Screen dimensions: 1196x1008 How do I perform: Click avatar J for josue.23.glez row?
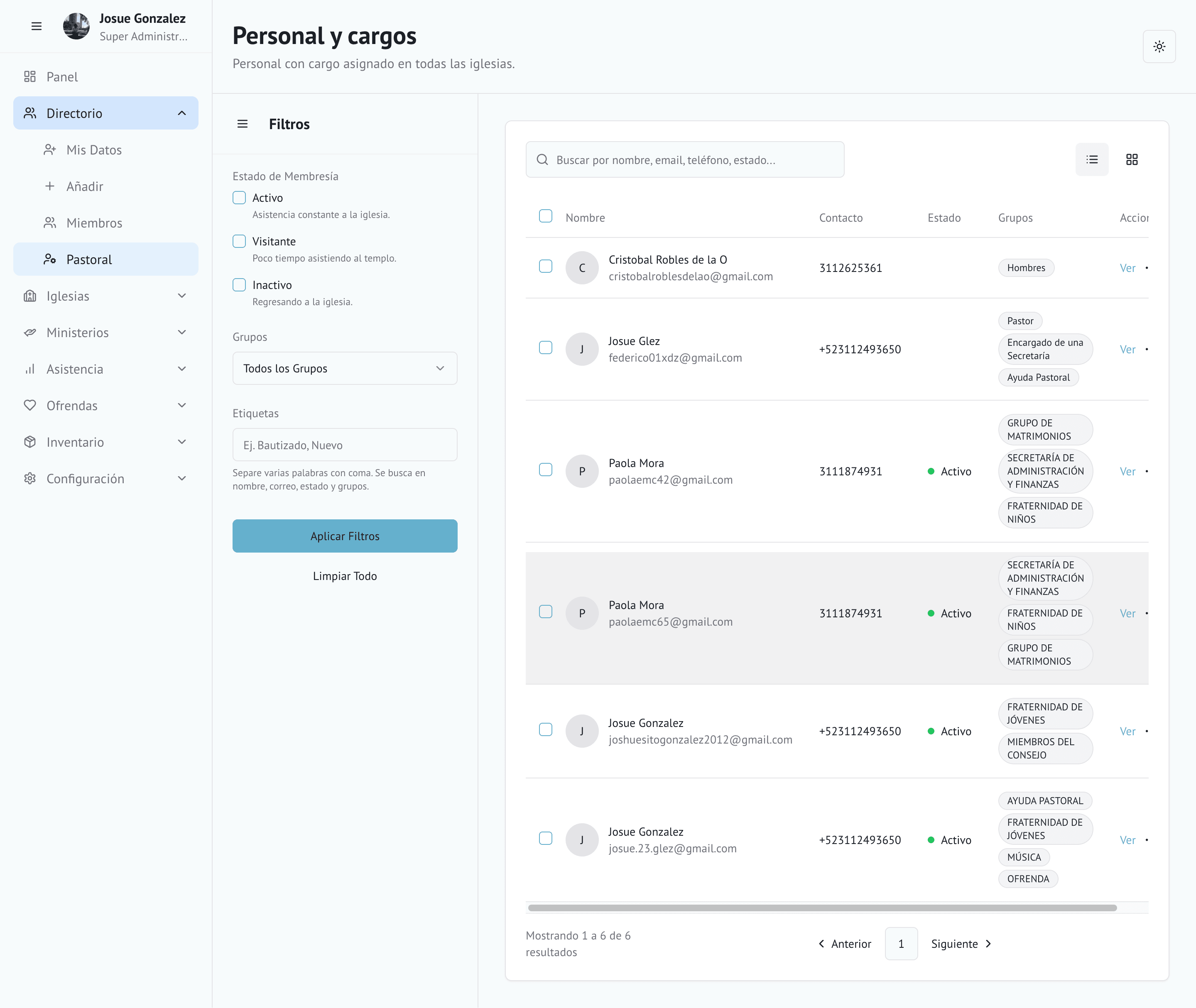pyautogui.click(x=582, y=840)
